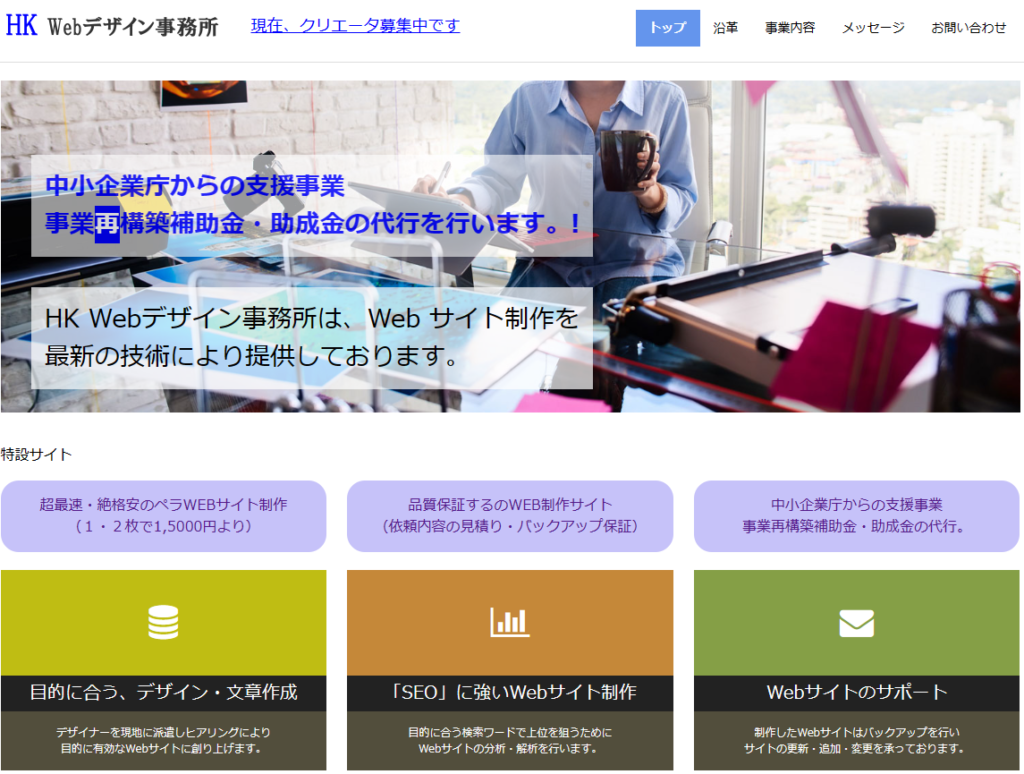Open the クリエータ募集中 recruiting link
Viewport: 1024px width, 774px height.
pos(355,26)
